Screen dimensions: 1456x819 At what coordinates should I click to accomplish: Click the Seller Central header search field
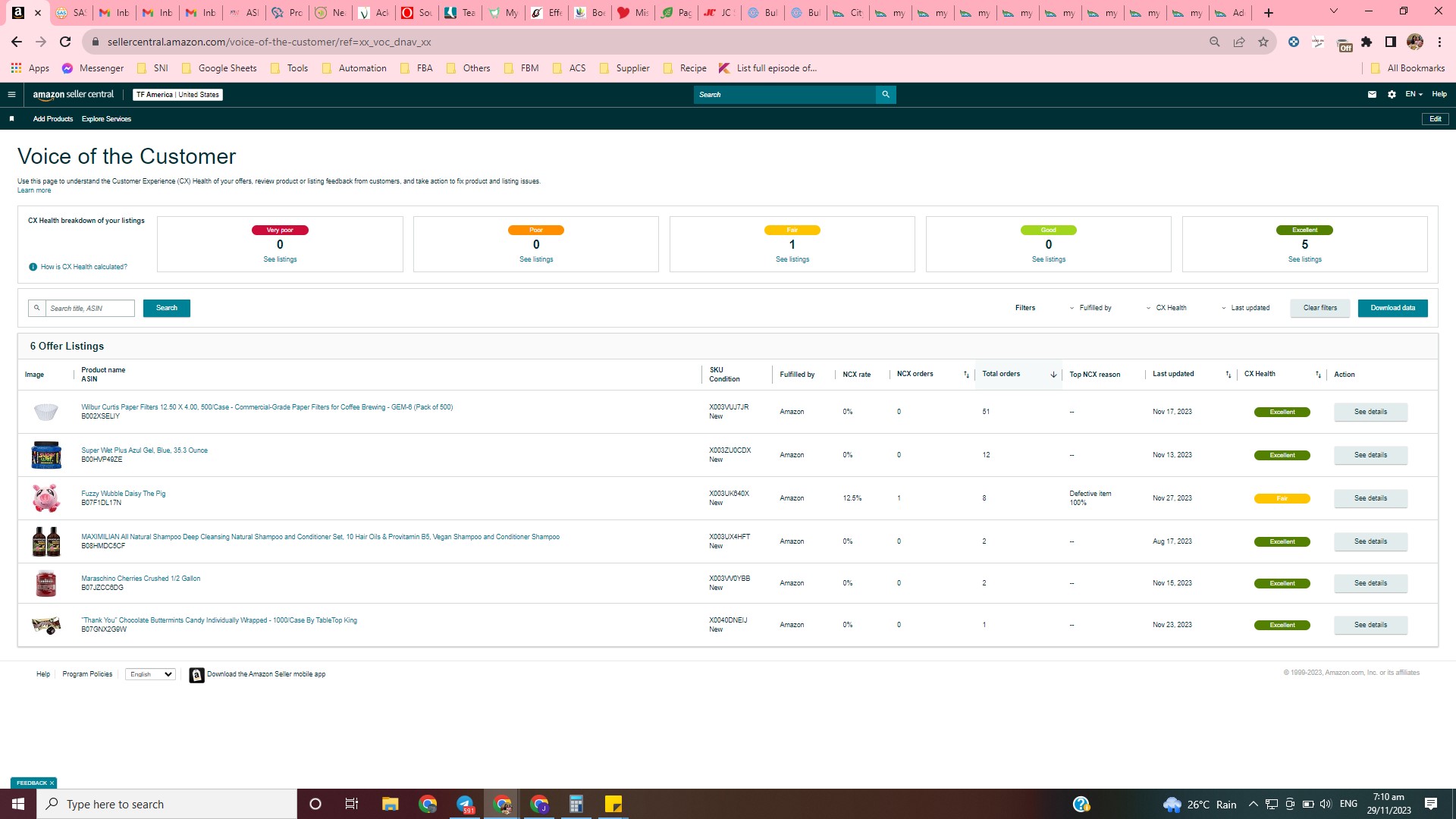tap(785, 95)
